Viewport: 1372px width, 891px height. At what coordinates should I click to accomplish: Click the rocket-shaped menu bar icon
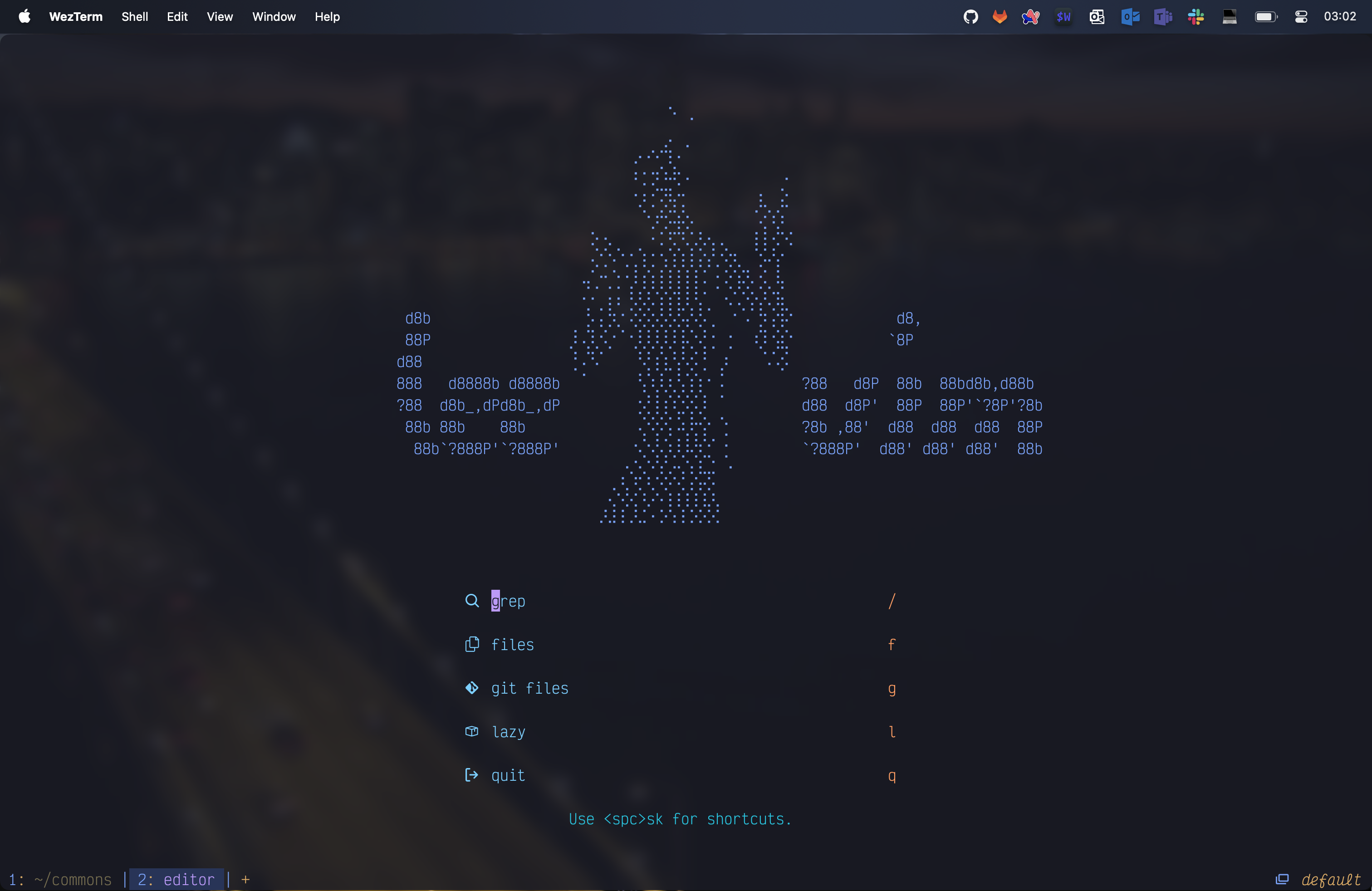[x=1031, y=17]
